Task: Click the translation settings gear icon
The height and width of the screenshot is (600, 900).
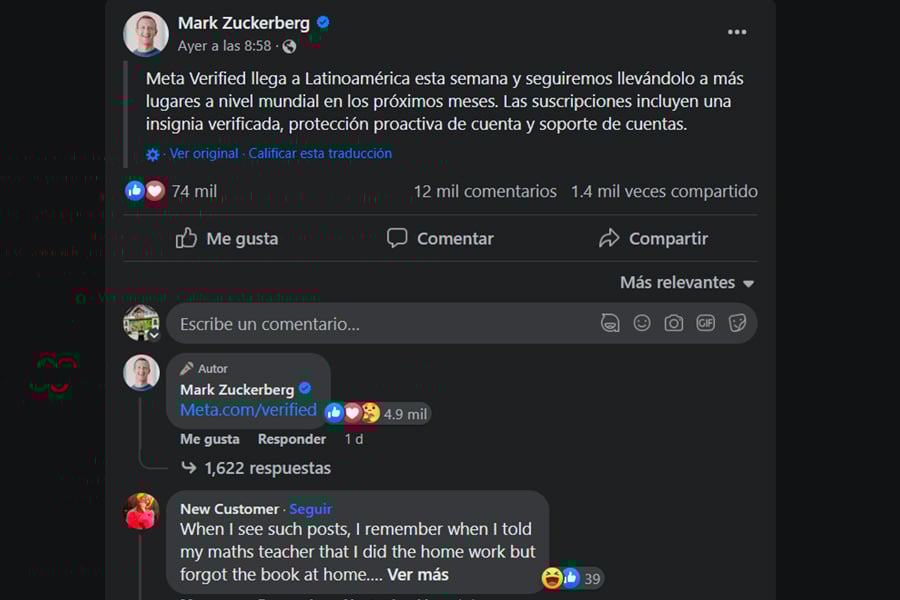Action: click(x=153, y=154)
